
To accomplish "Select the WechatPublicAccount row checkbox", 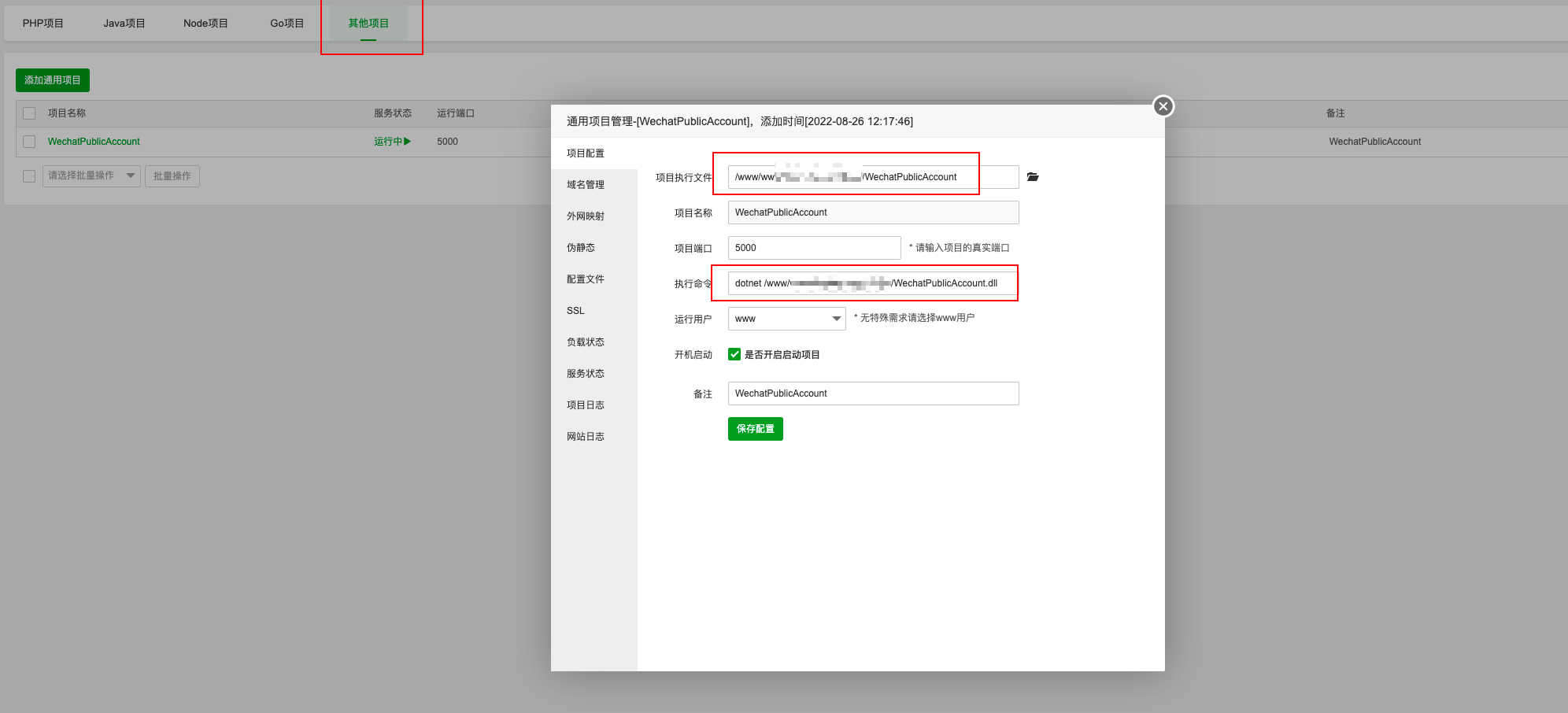I will pyautogui.click(x=29, y=142).
